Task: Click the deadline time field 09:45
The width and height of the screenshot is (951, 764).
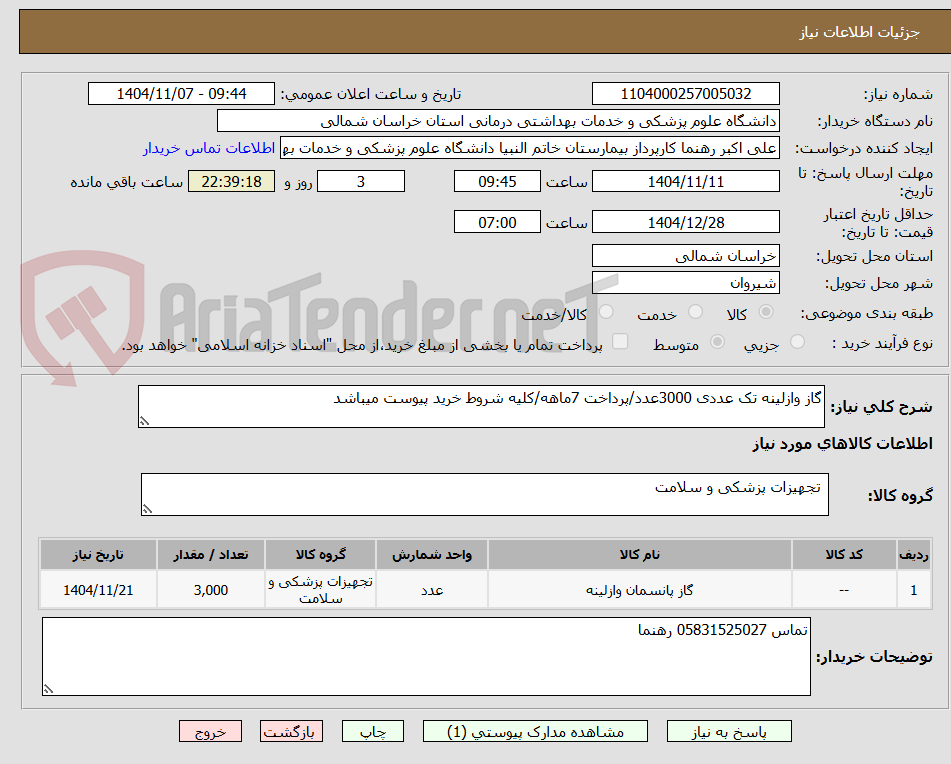Action: 497,181
